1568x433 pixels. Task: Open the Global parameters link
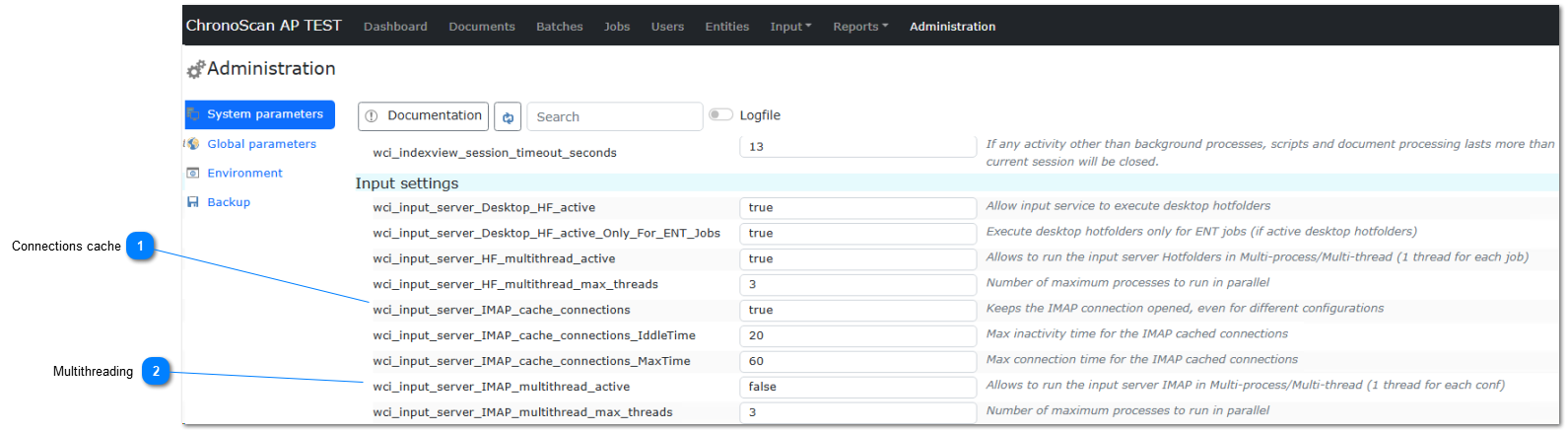click(x=261, y=144)
